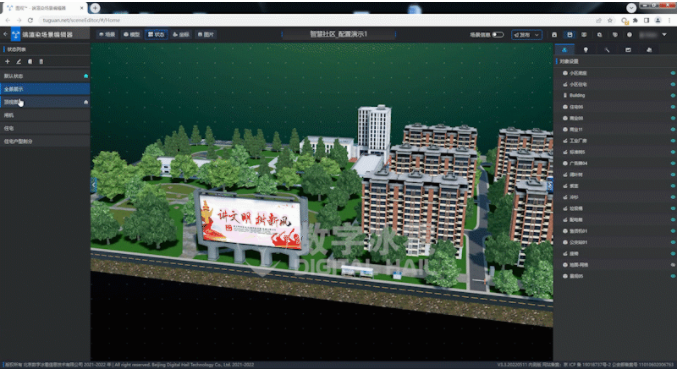This screenshot has width=678, height=369.
Task: Toggle visibility eye for 配电箱 row
Action: (673, 219)
